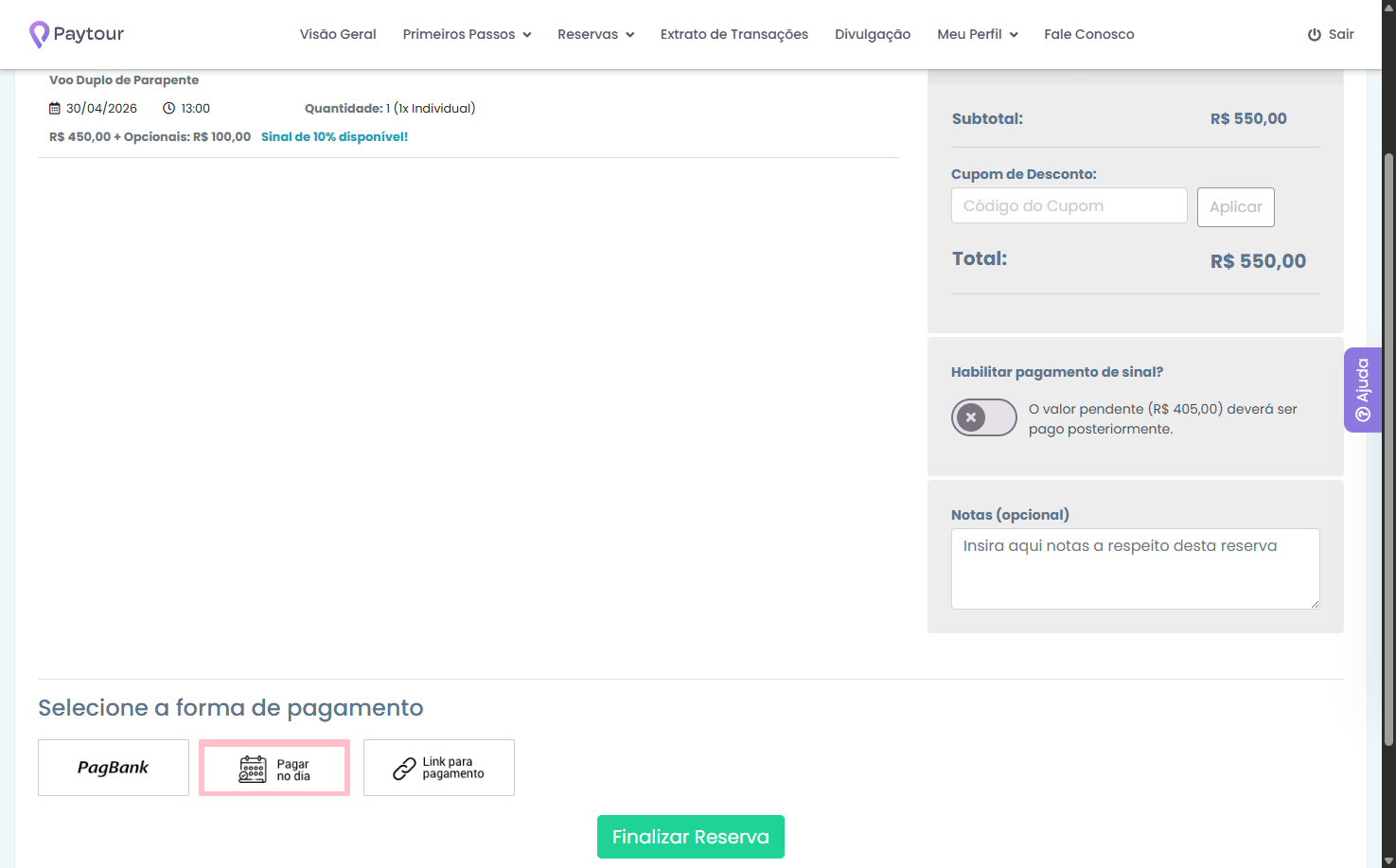This screenshot has width=1396, height=868.
Task: Click the clock icon beside 13:00
Action: pyautogui.click(x=168, y=109)
